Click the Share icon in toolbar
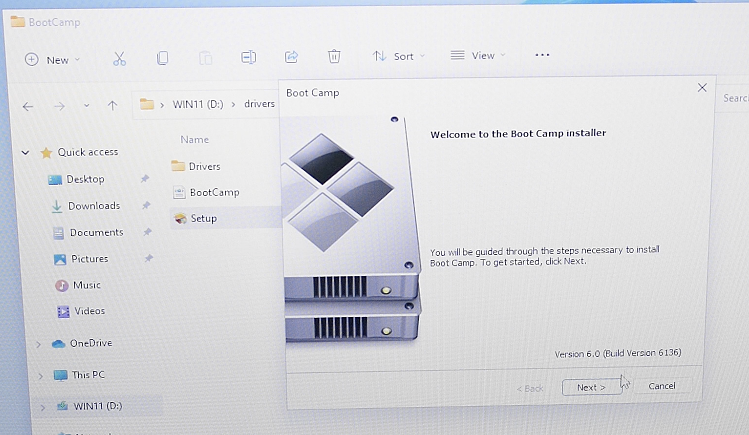The height and width of the screenshot is (435, 749). [x=291, y=57]
